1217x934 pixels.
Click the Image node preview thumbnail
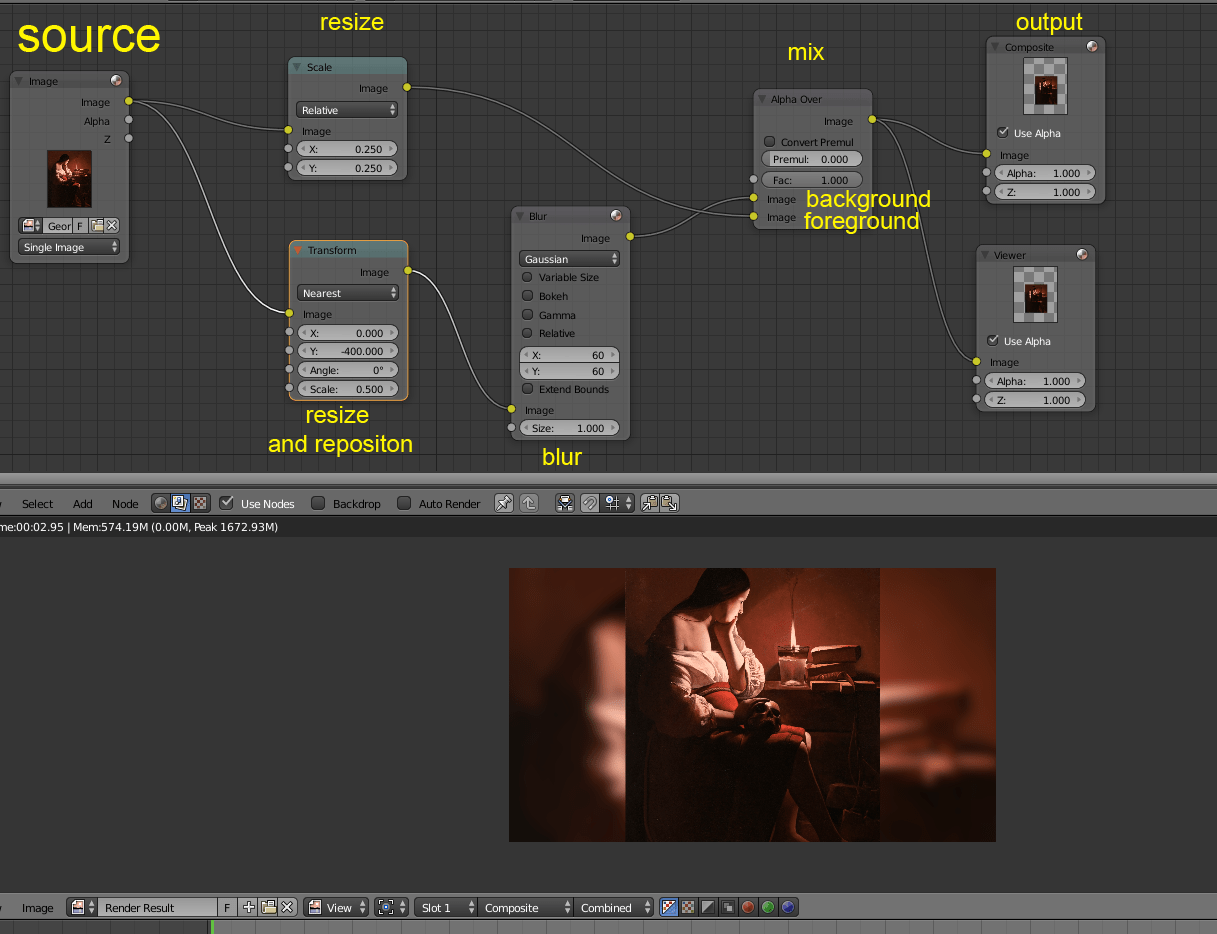(x=69, y=179)
